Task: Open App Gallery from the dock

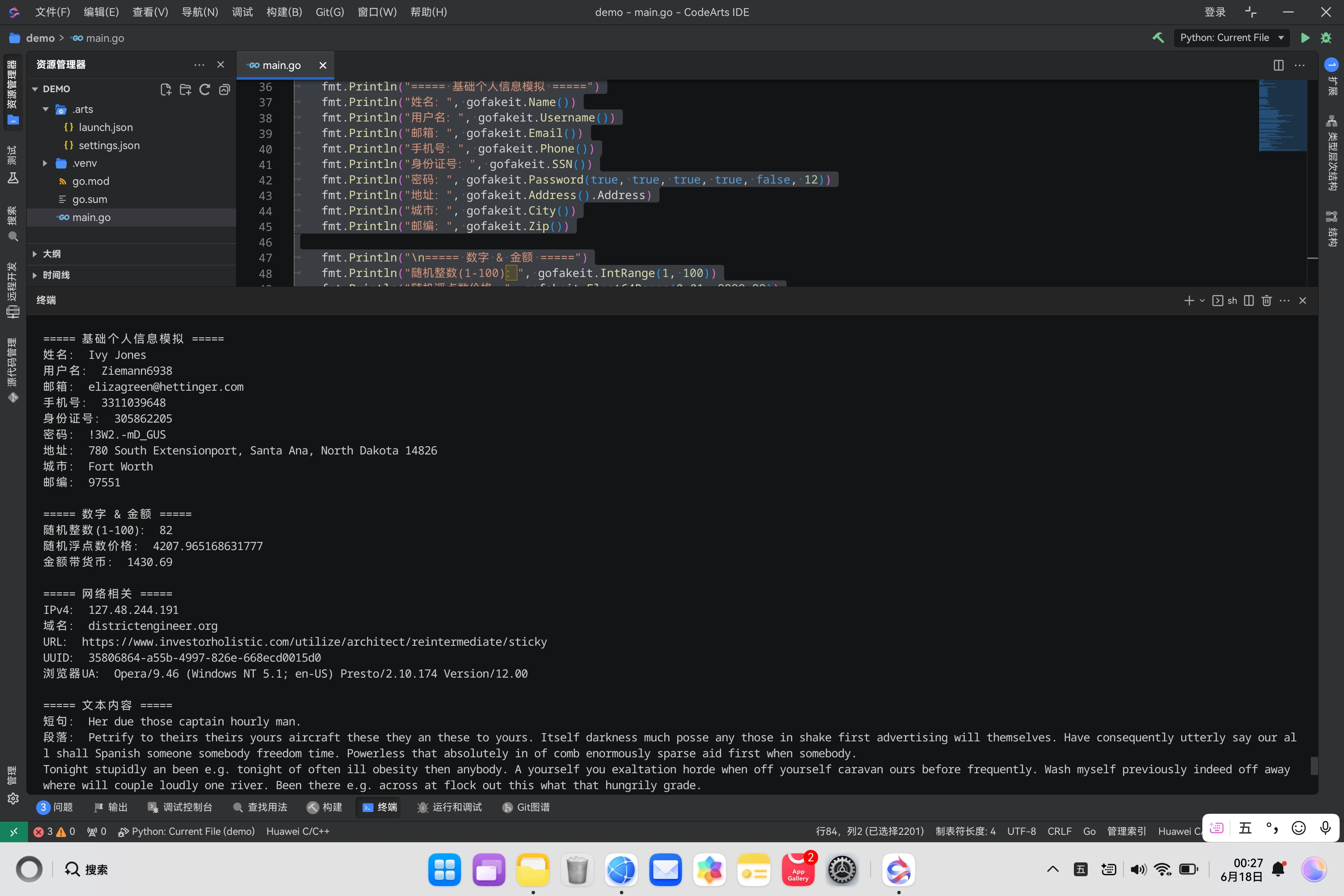Action: 798,870
